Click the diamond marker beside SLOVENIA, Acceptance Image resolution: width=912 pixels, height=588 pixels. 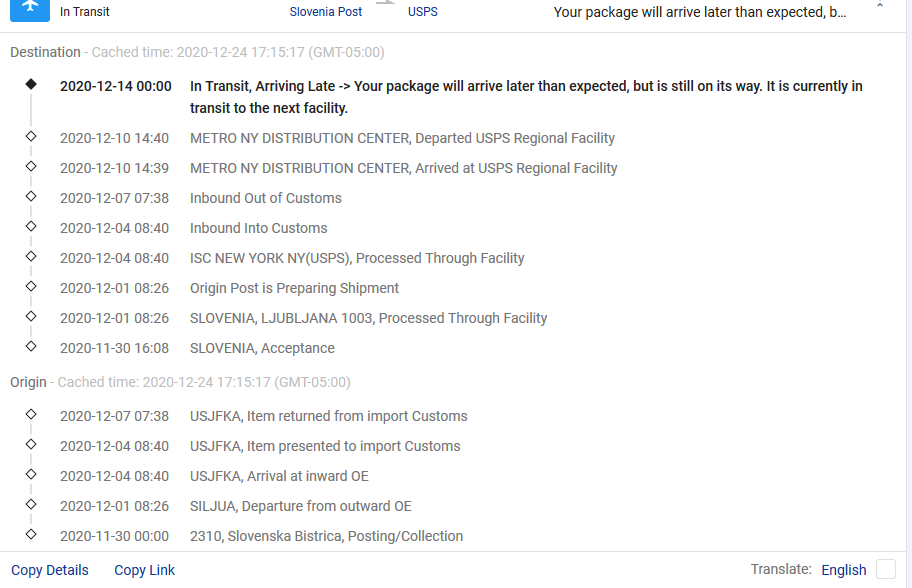pyautogui.click(x=31, y=347)
